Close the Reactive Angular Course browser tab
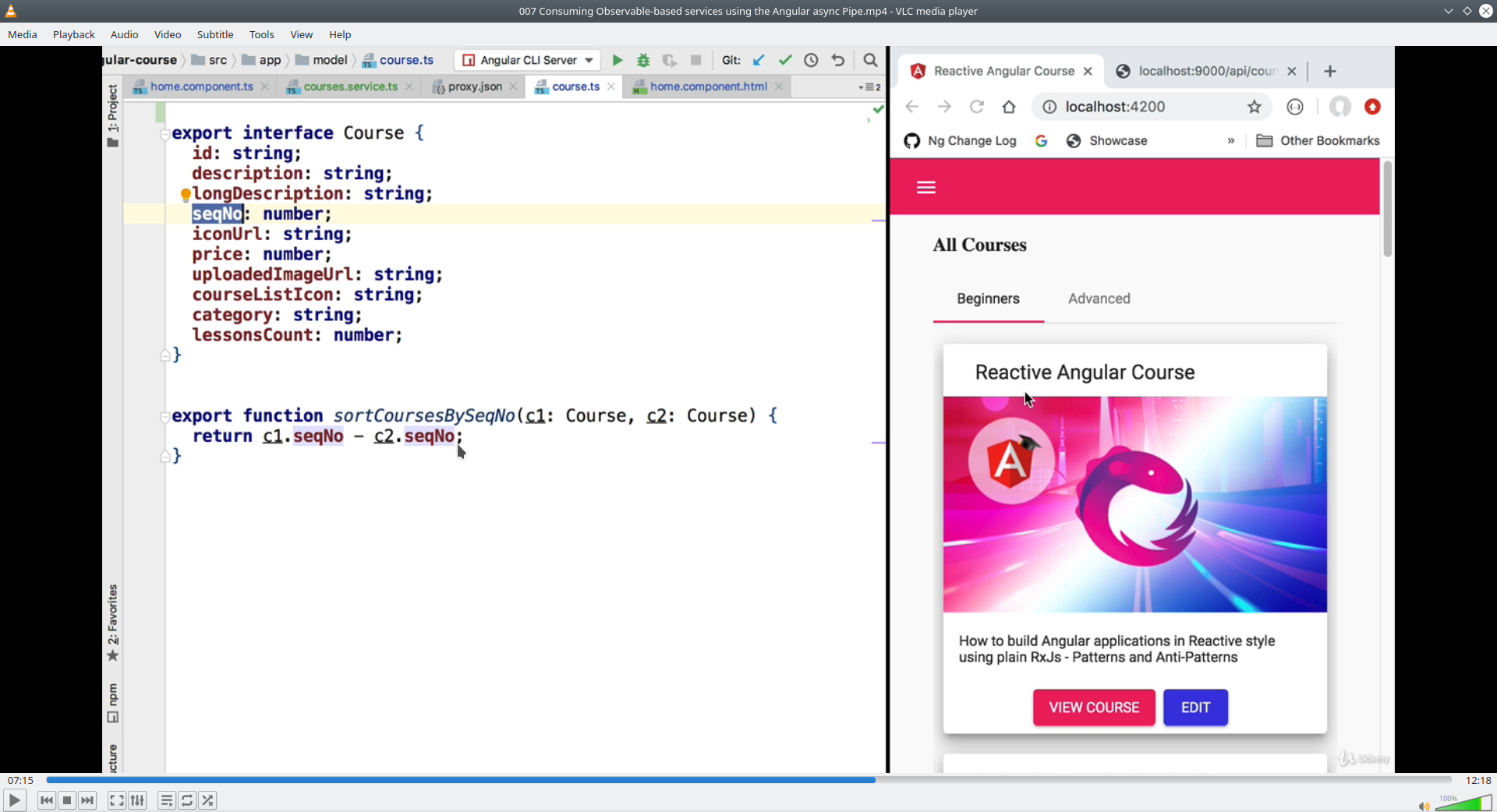 tap(1088, 71)
